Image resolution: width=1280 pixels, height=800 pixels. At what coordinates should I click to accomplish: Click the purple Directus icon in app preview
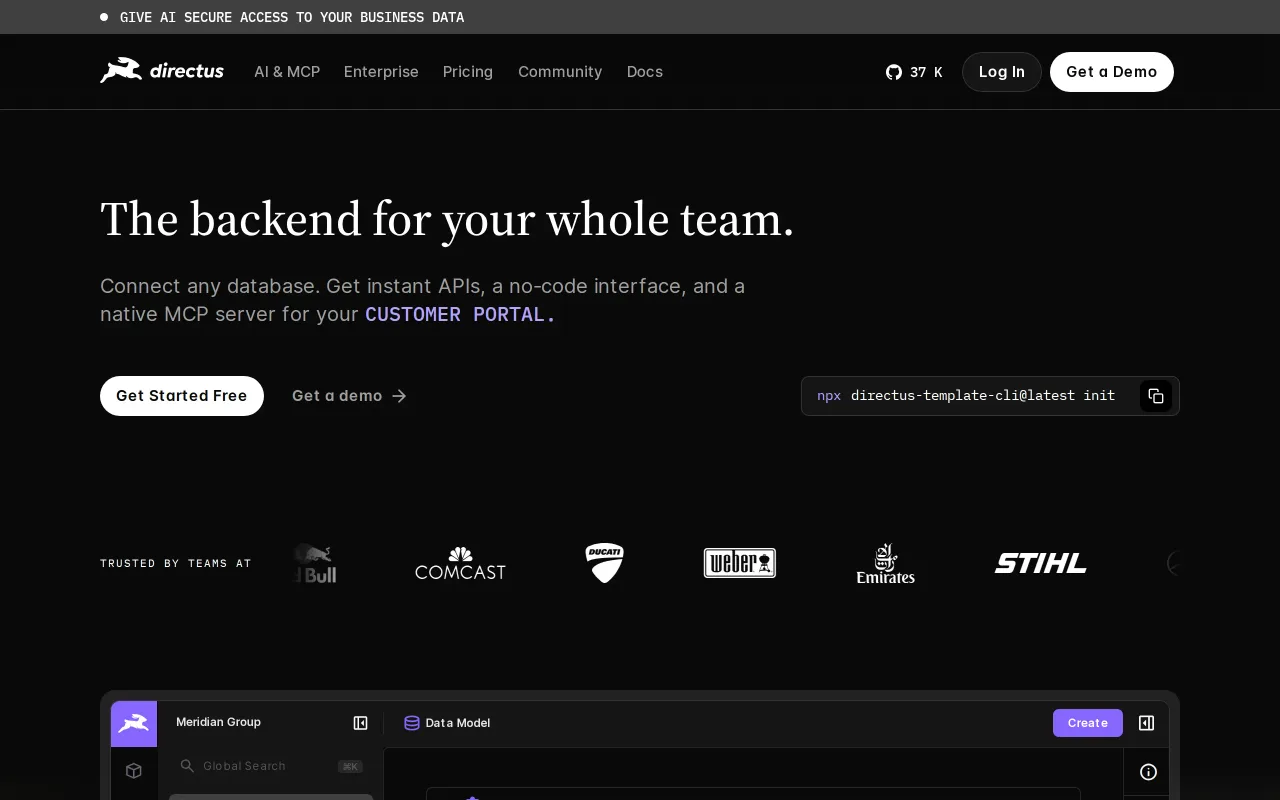coord(134,724)
